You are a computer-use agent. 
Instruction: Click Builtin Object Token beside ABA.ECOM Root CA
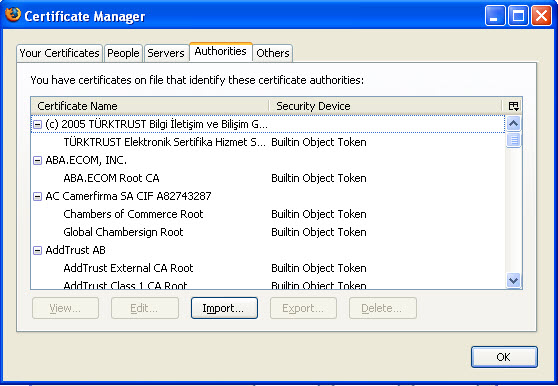click(319, 178)
